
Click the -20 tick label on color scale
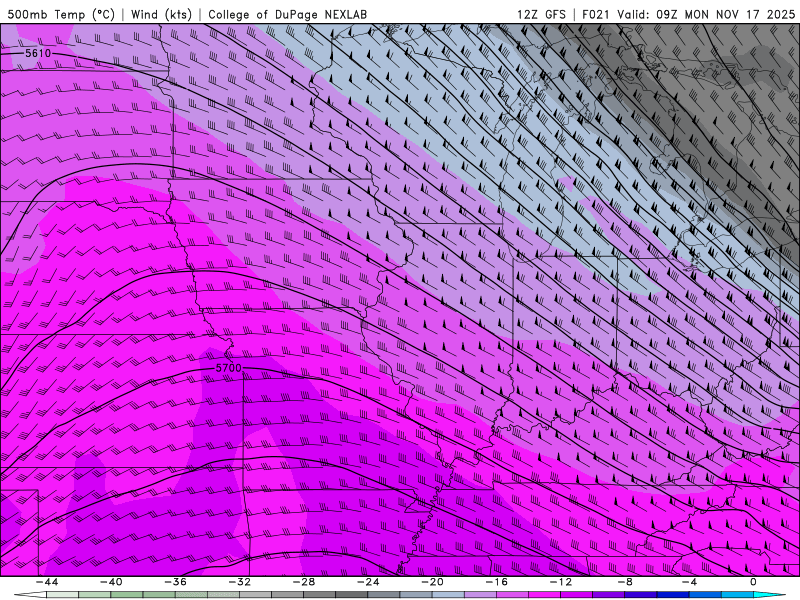pyautogui.click(x=432, y=582)
